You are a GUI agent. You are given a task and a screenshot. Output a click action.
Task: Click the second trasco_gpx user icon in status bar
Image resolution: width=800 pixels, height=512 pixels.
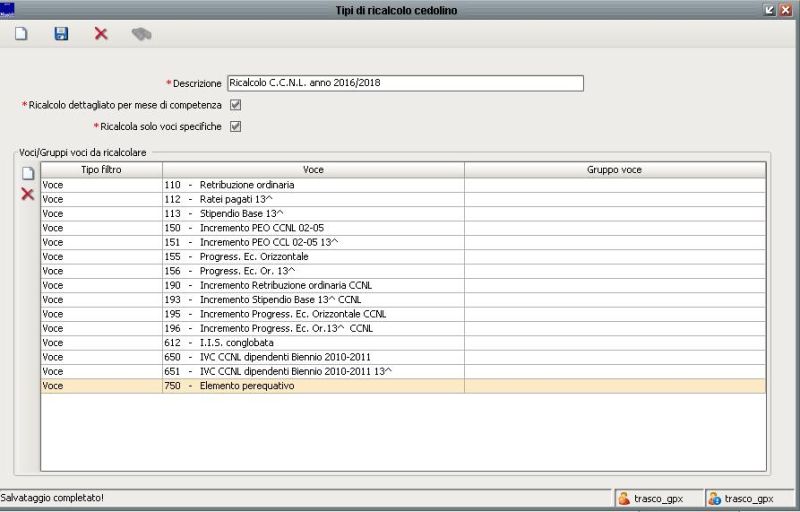715,497
